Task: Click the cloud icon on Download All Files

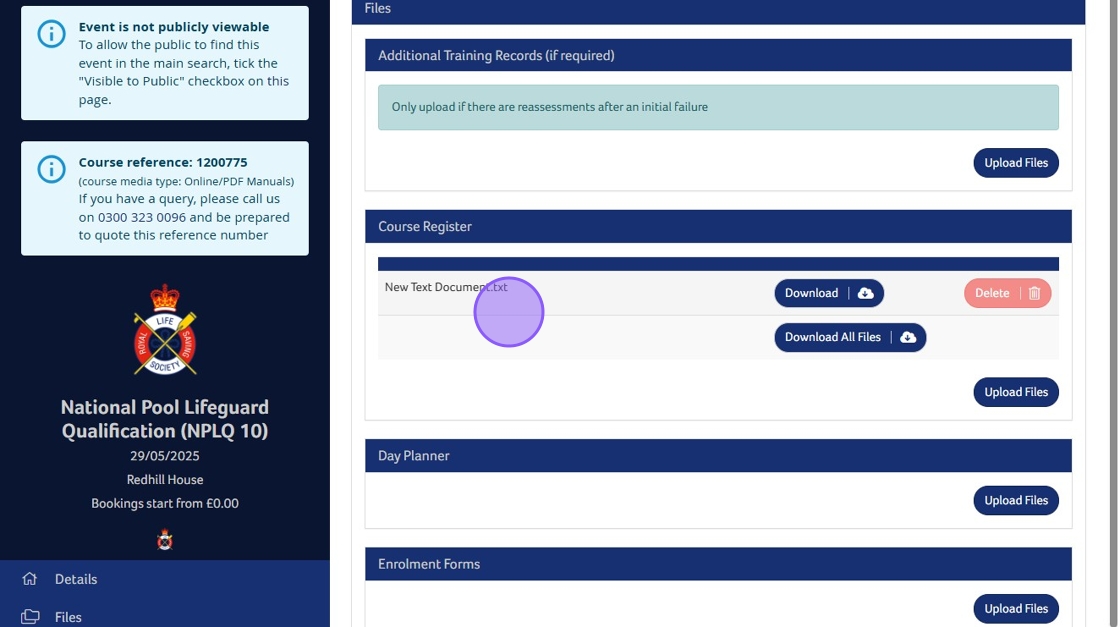Action: (x=908, y=337)
